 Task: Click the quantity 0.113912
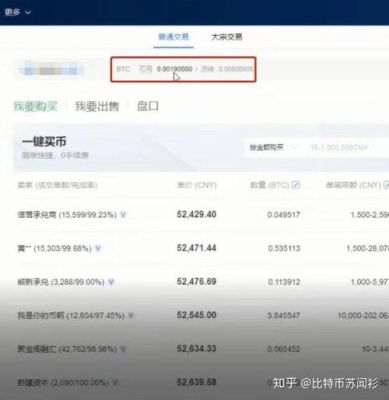284,282
